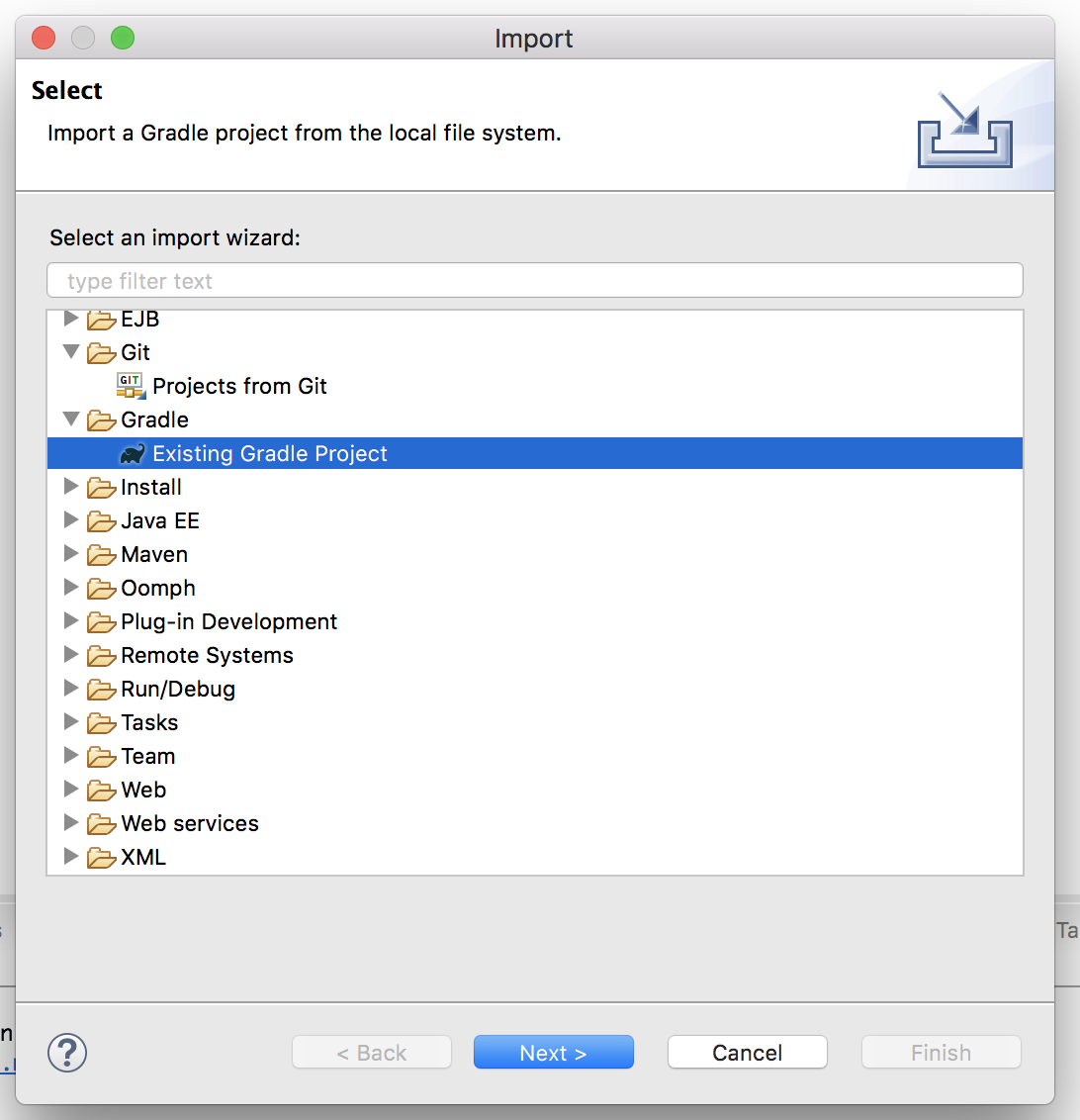Click the Maven folder icon
Image resolution: width=1080 pixels, height=1120 pixels.
click(101, 555)
